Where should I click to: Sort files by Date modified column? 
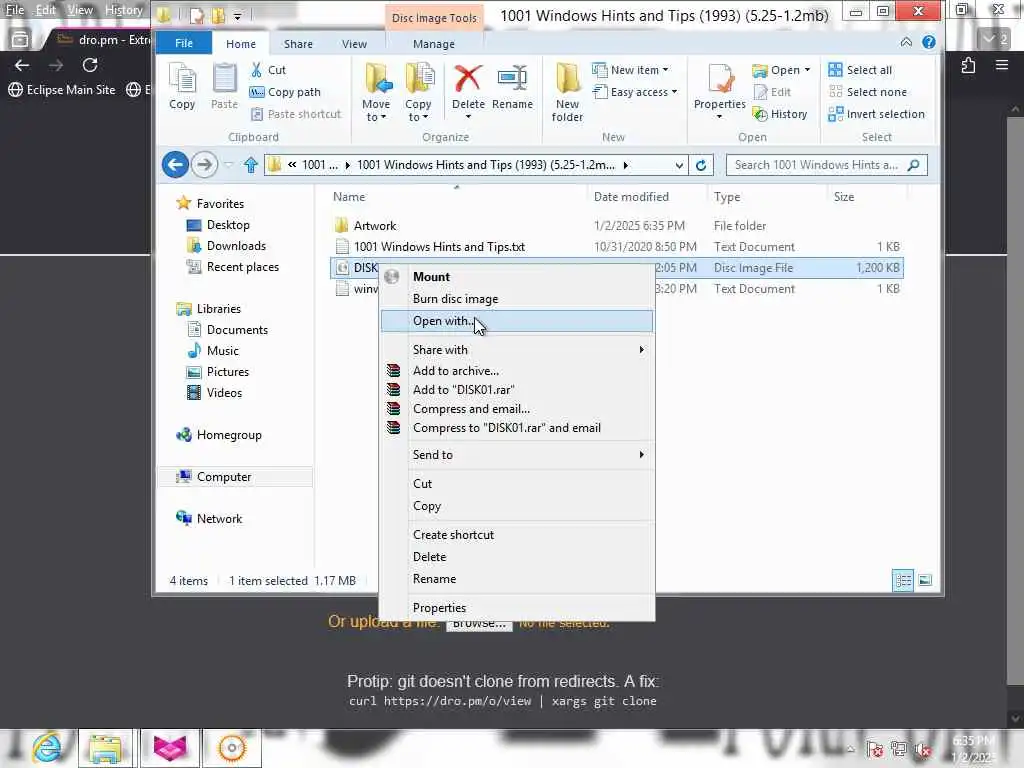631,197
